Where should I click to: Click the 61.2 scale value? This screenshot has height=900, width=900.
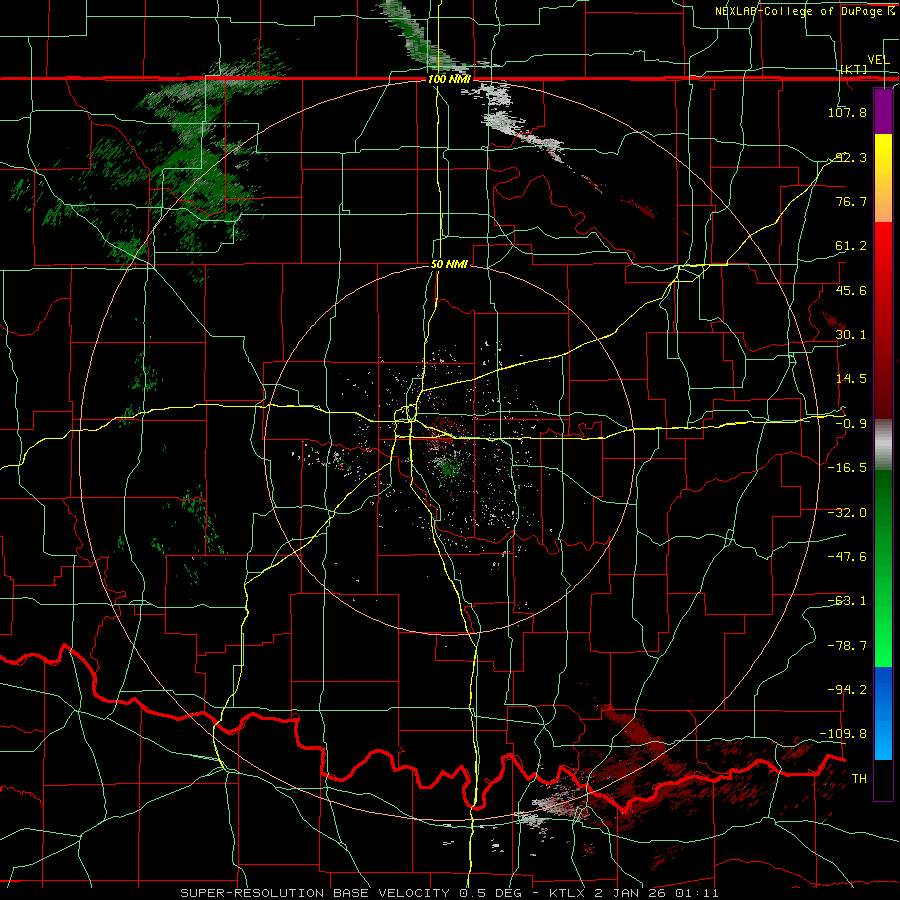click(851, 246)
